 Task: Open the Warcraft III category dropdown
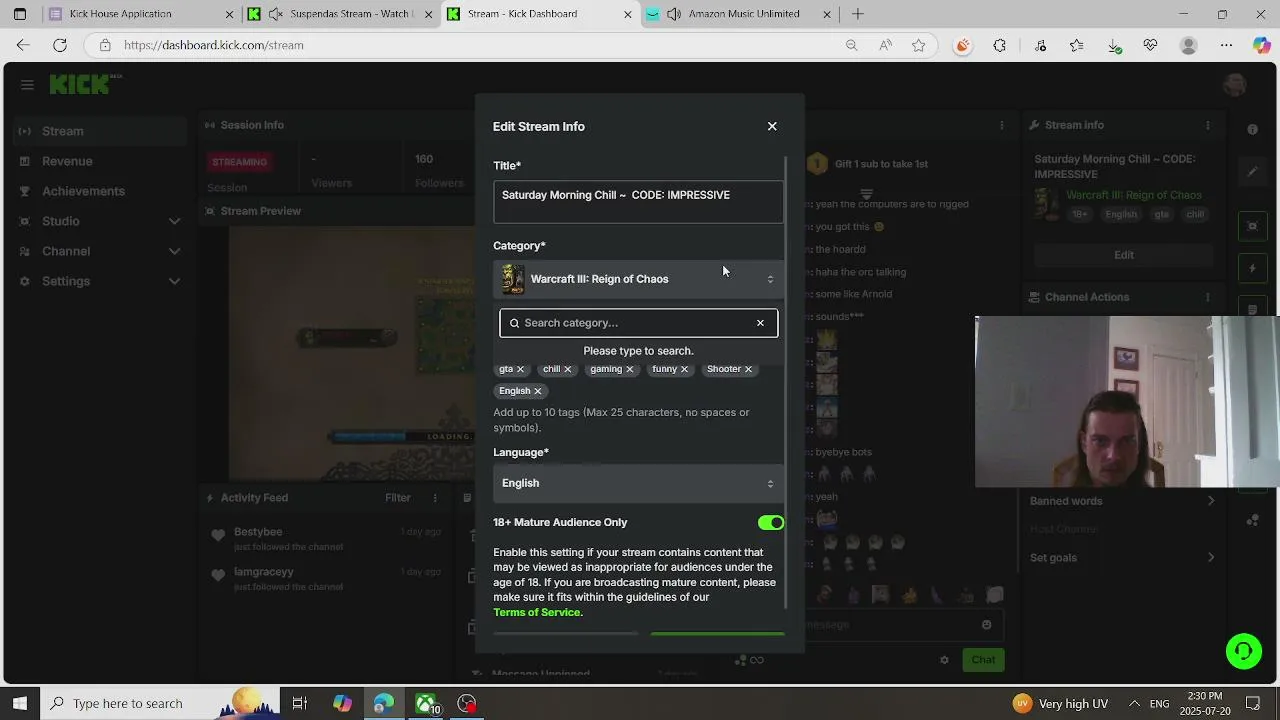[638, 279]
